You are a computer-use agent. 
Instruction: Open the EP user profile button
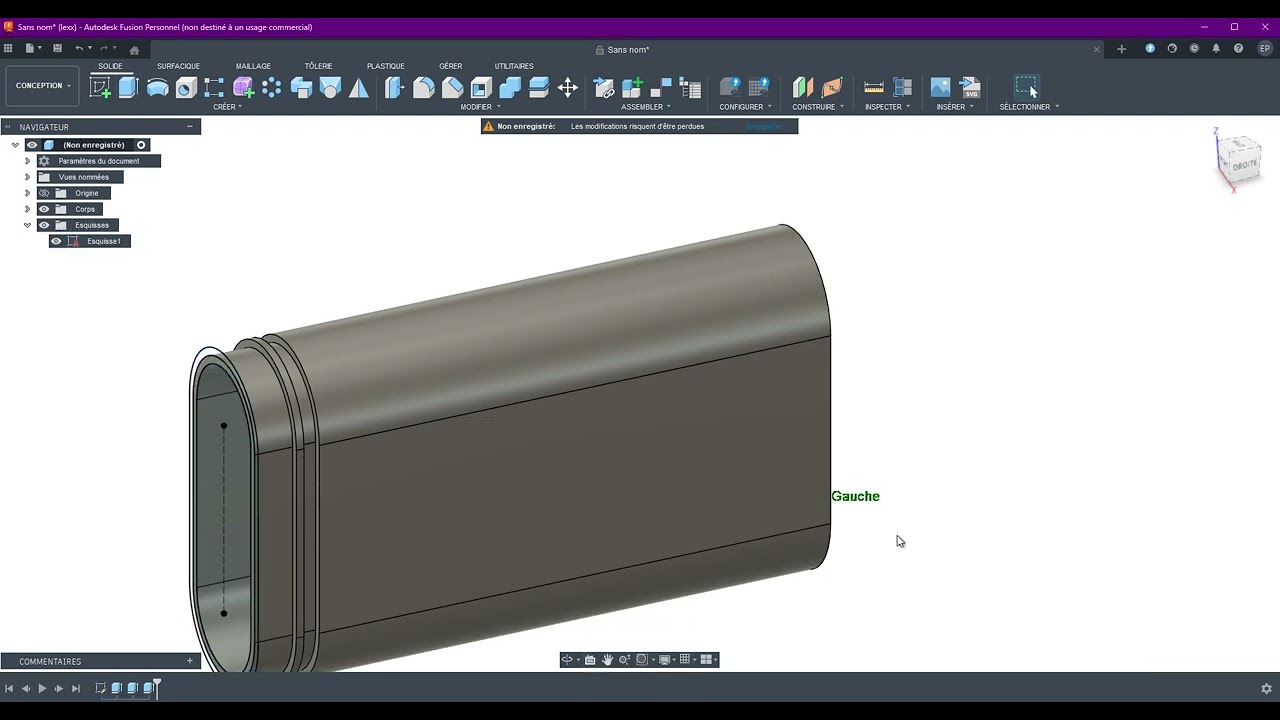tap(1264, 48)
